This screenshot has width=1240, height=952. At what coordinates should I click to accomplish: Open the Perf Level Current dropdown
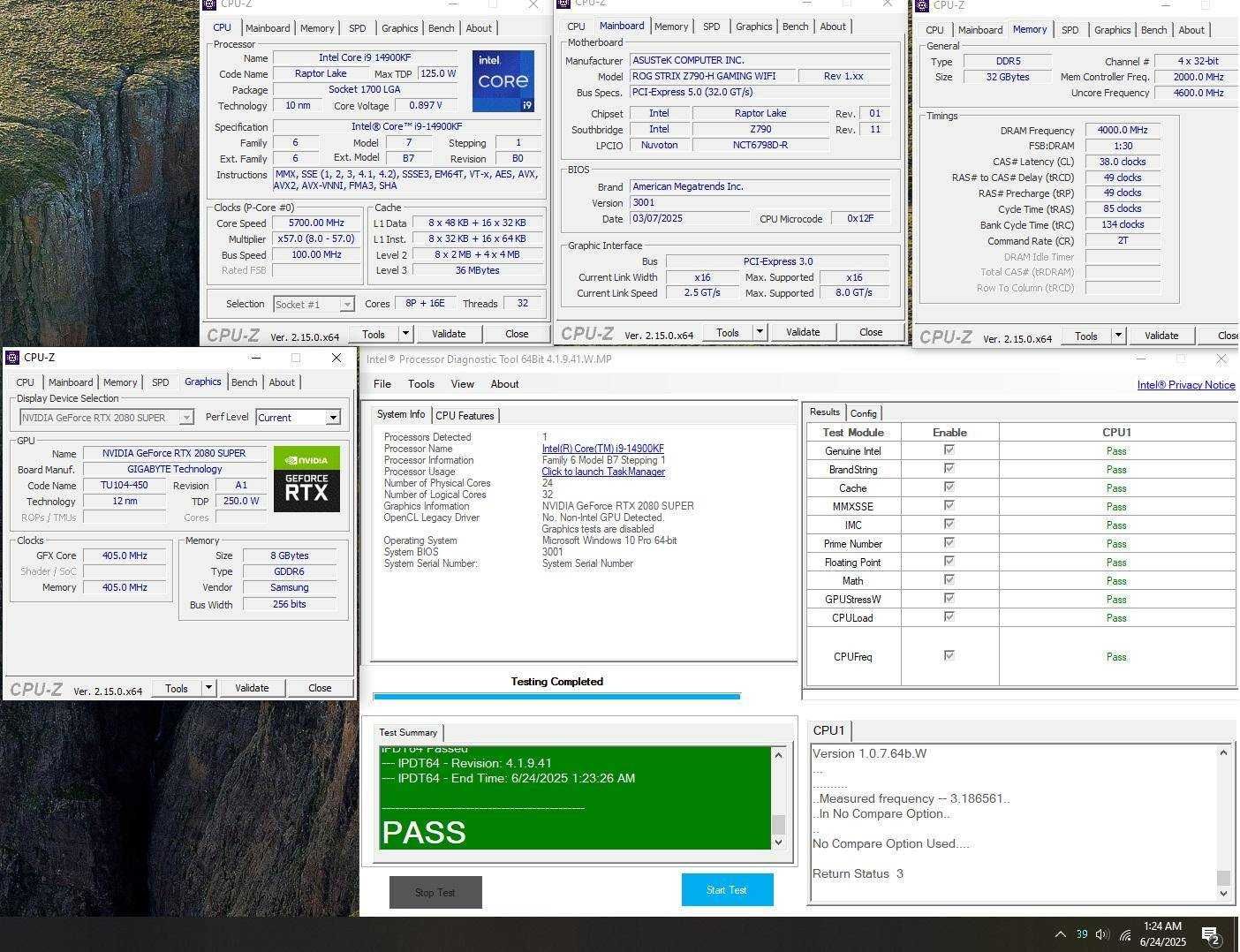point(299,418)
